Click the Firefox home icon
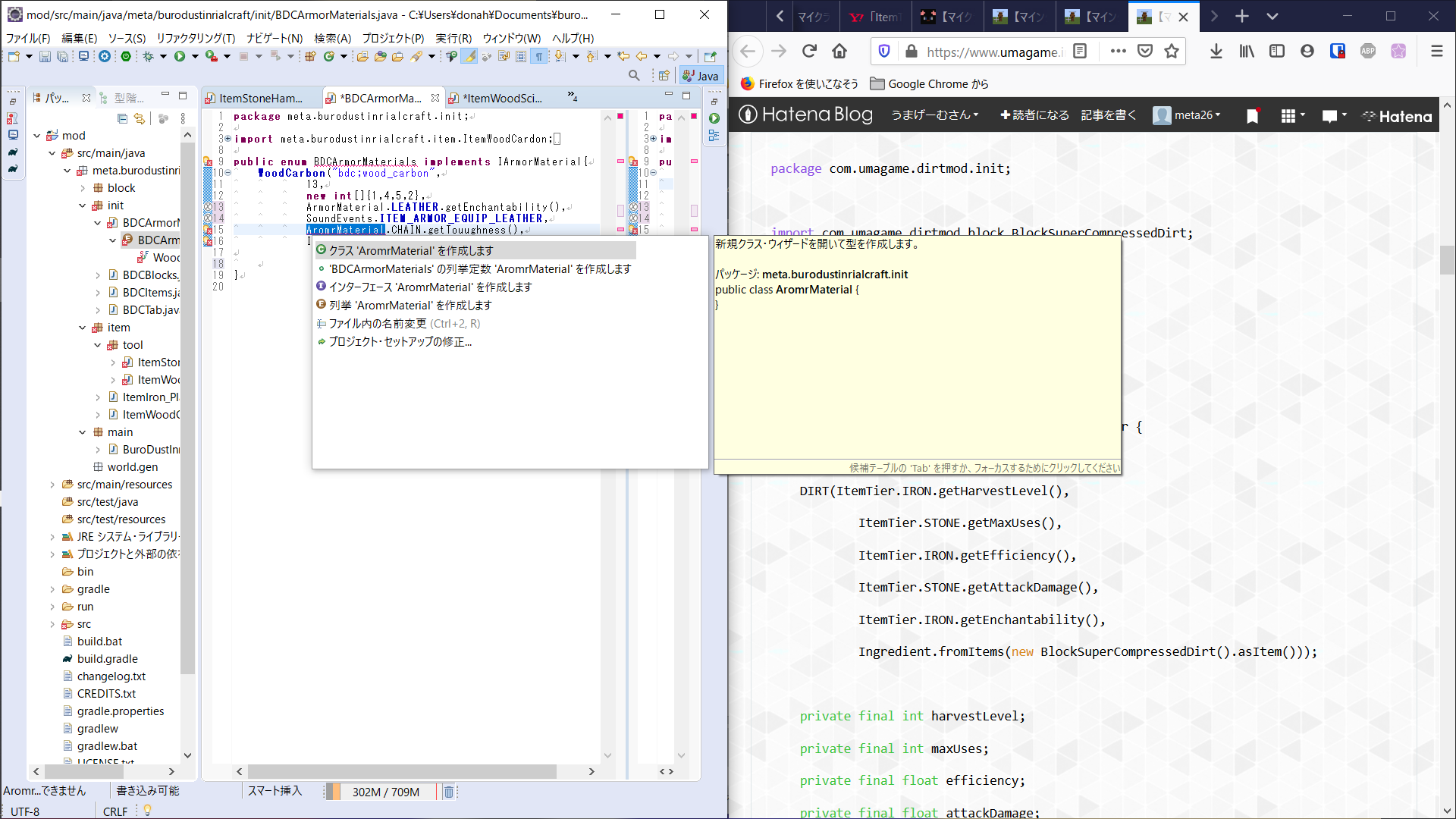 point(839,51)
